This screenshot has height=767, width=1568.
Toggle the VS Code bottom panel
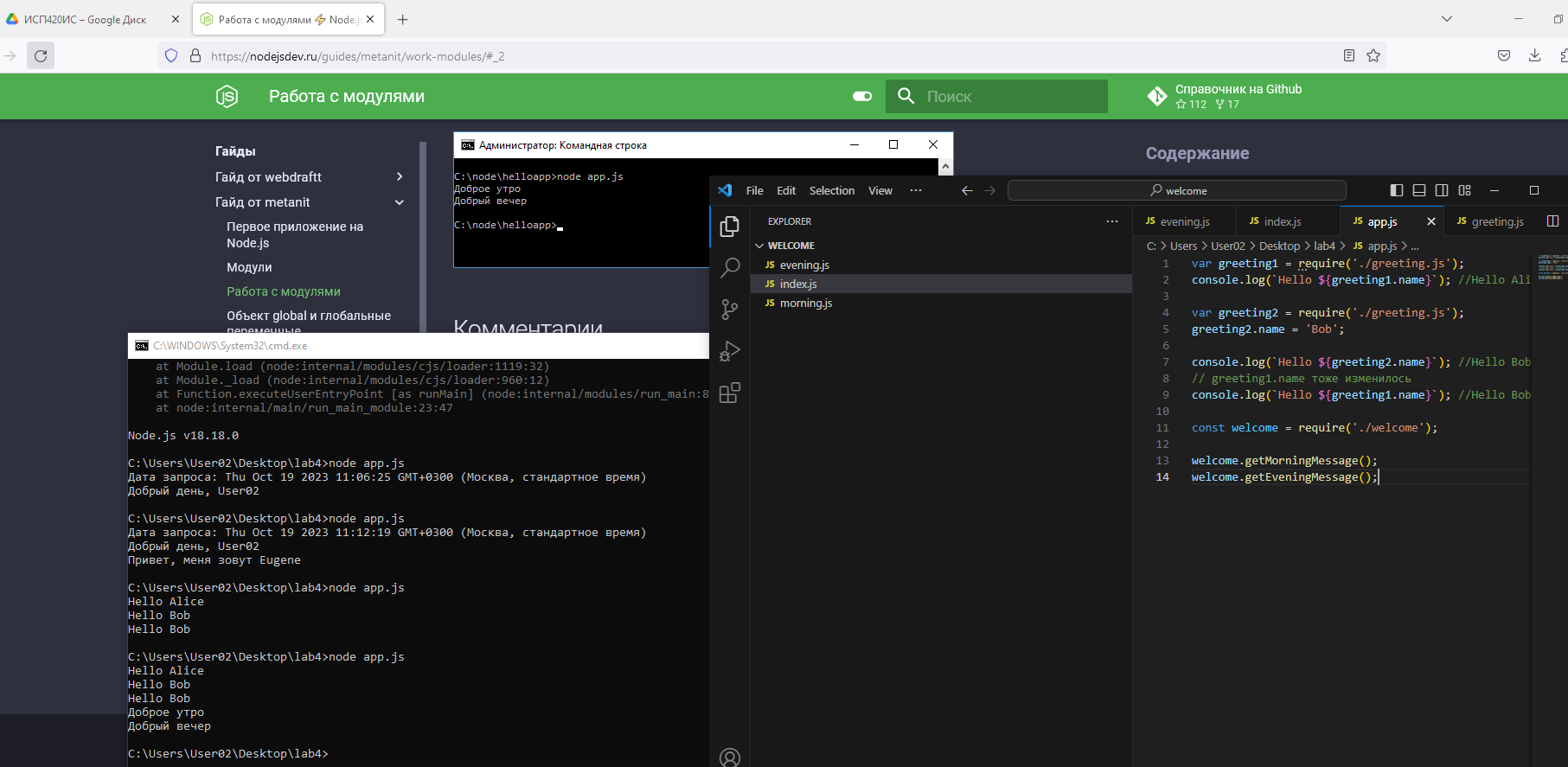pos(1419,190)
